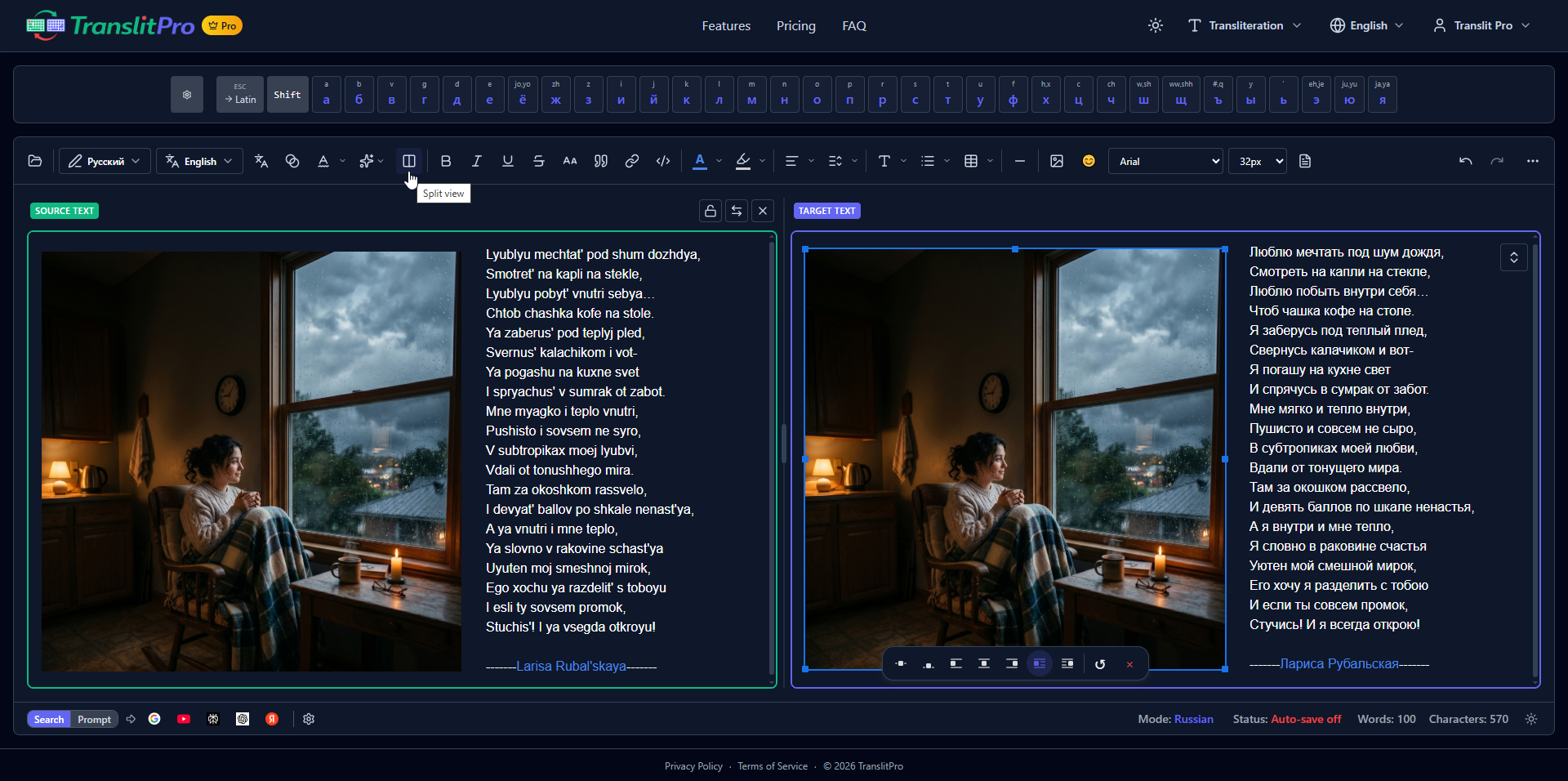Open the Privacy Policy link
The width and height of the screenshot is (1568, 781).
click(693, 766)
